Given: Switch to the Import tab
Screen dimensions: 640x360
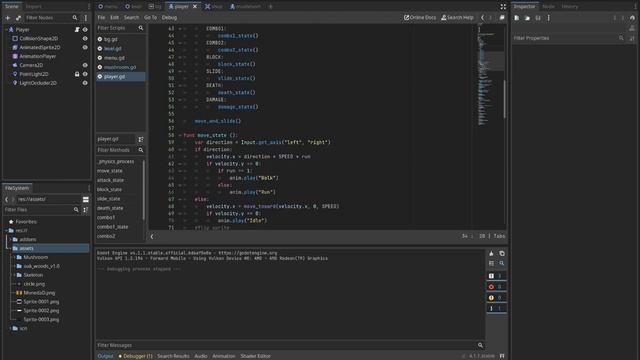Looking at the screenshot, I should click(x=33, y=7).
